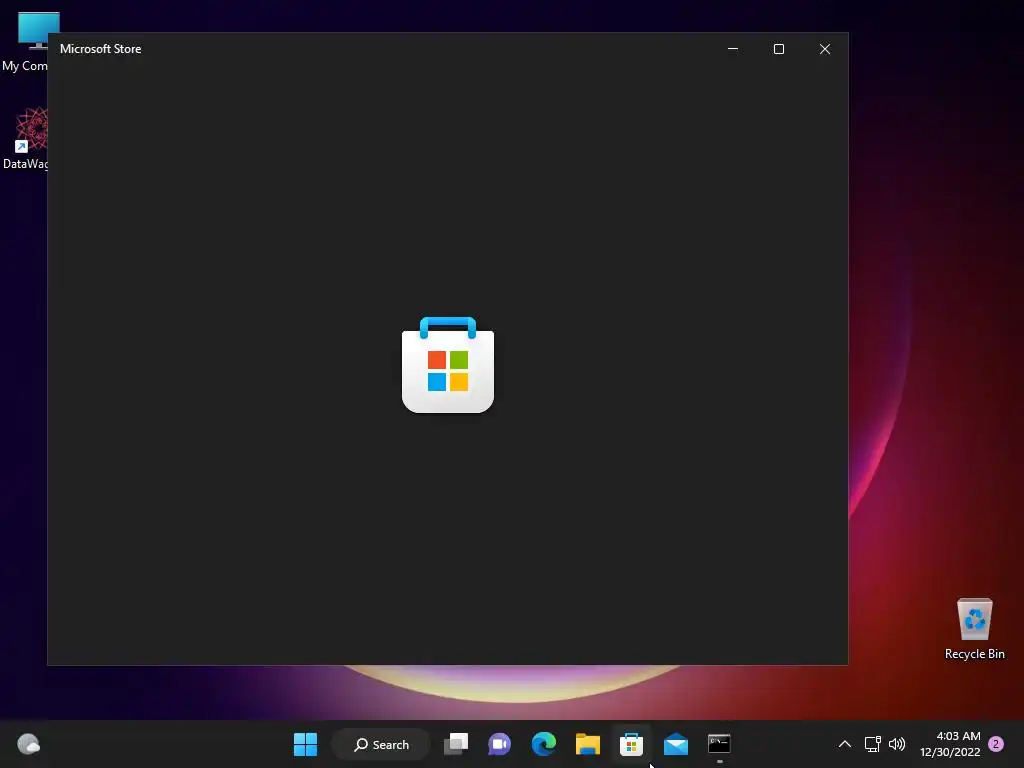Open clock showing 4:03 AM
The height and width of the screenshot is (768, 1024).
point(950,744)
